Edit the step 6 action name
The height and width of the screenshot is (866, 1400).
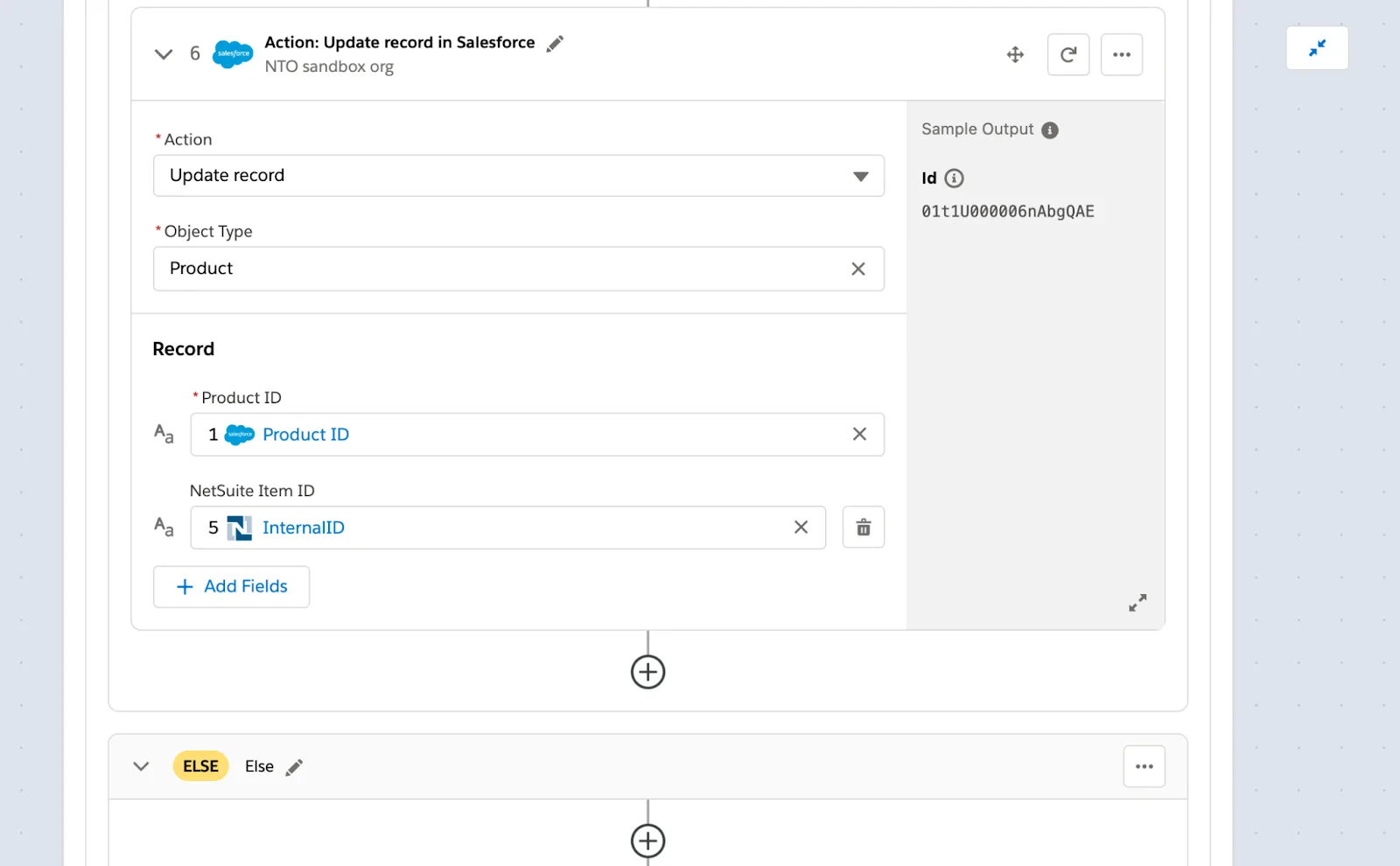(555, 43)
